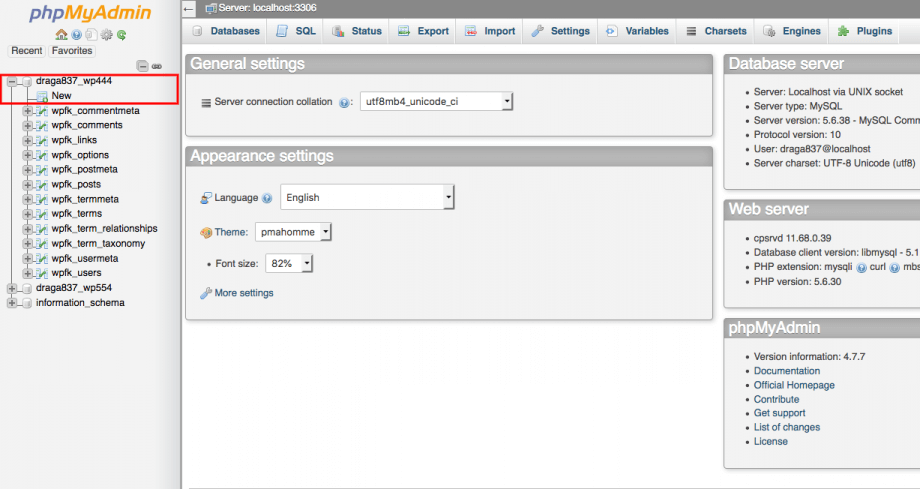Hide navigation panel with left arrow button
Screen dimensions: 920x489
[x=188, y=9]
